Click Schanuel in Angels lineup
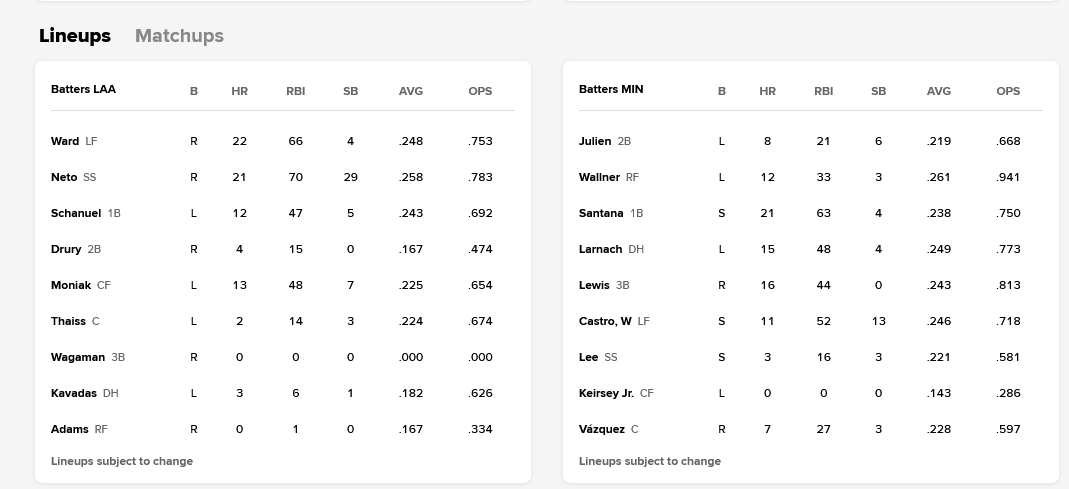Viewport: 1069px width, 489px height. coord(76,213)
